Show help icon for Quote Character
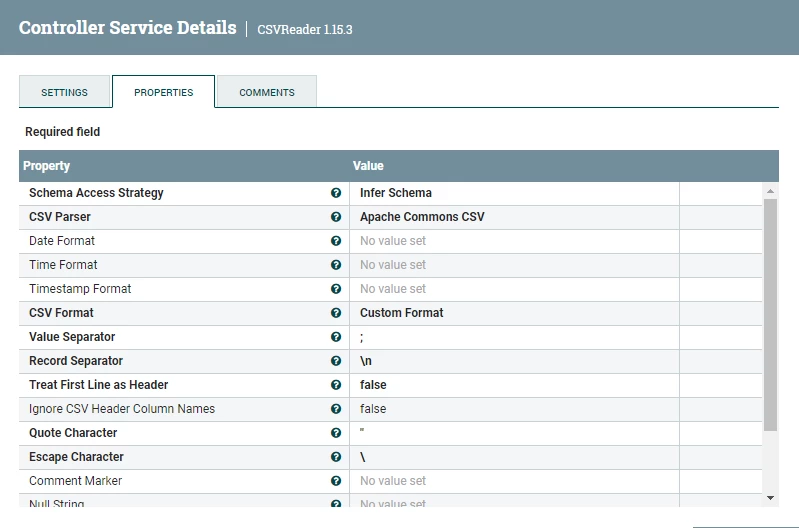Viewport: 799px width, 528px height. 336,432
